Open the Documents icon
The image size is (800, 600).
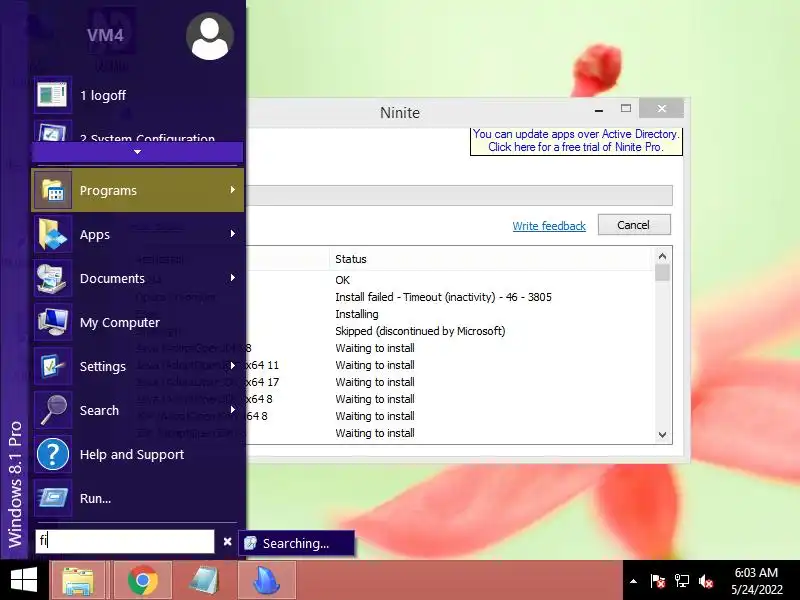point(53,279)
